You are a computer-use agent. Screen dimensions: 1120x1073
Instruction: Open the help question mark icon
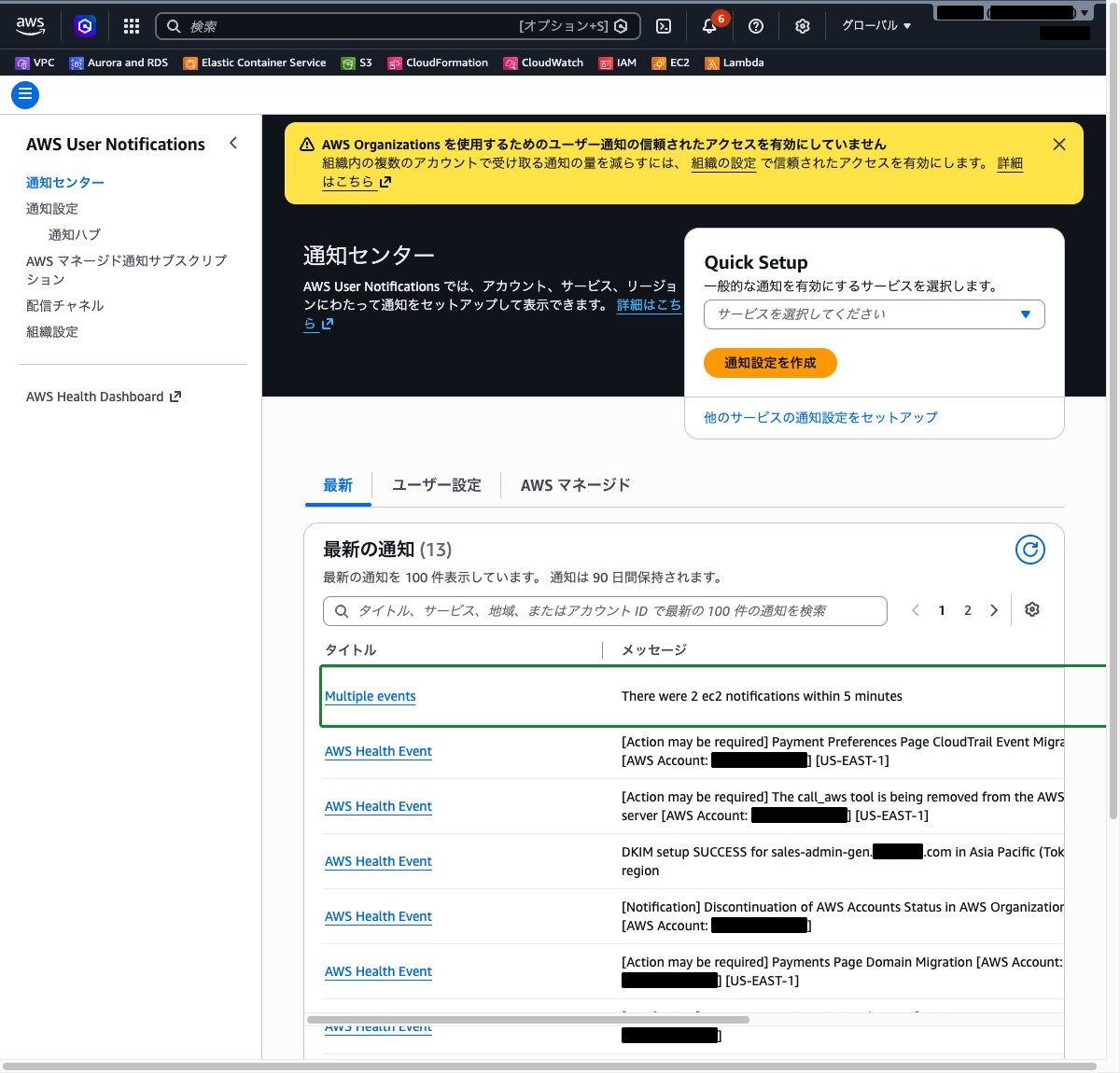tap(756, 26)
